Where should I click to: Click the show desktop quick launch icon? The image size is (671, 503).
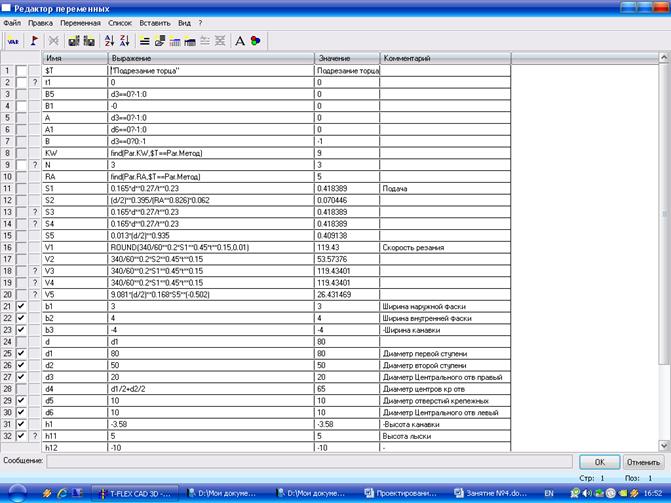77,493
